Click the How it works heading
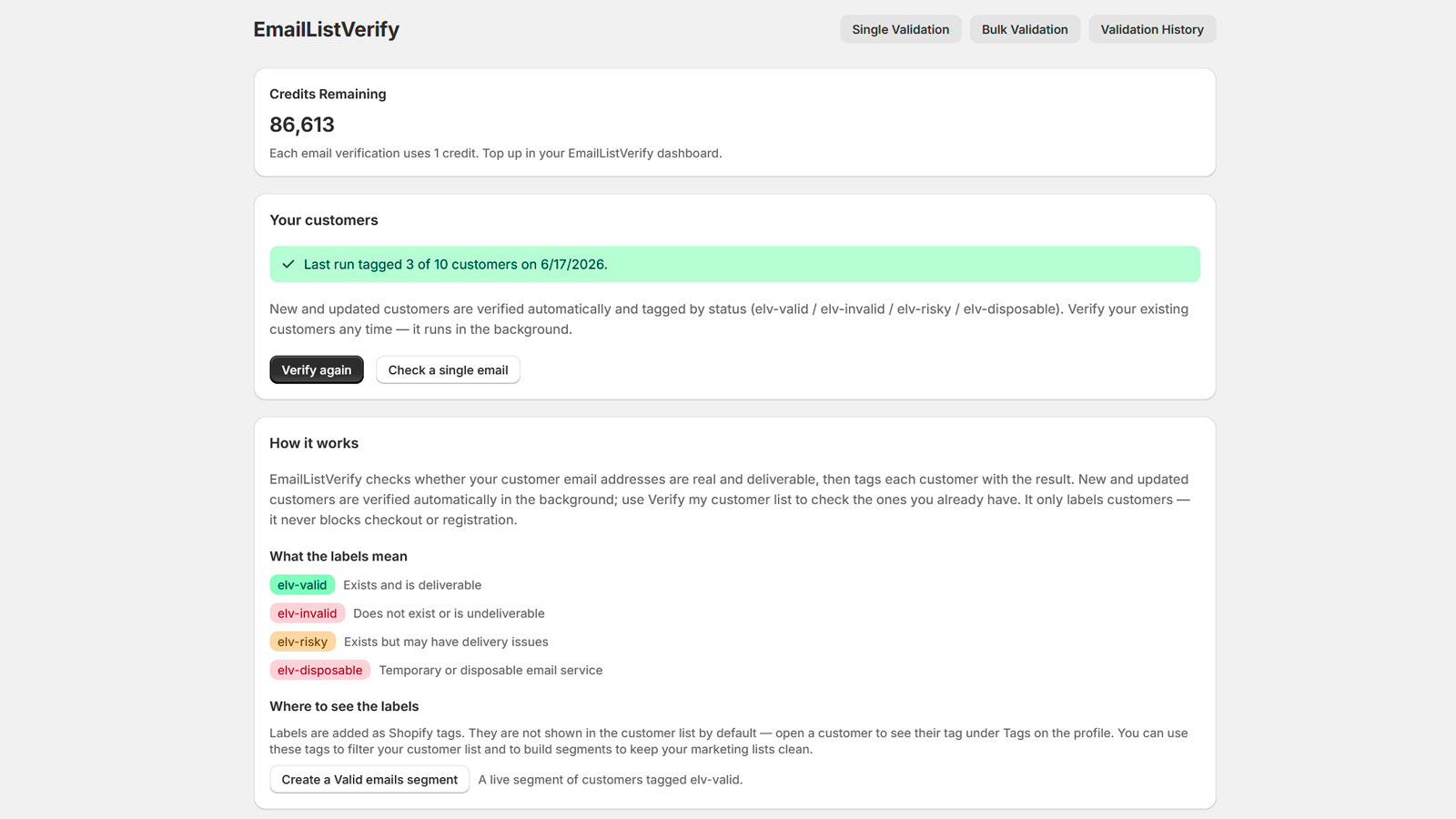 point(314,443)
